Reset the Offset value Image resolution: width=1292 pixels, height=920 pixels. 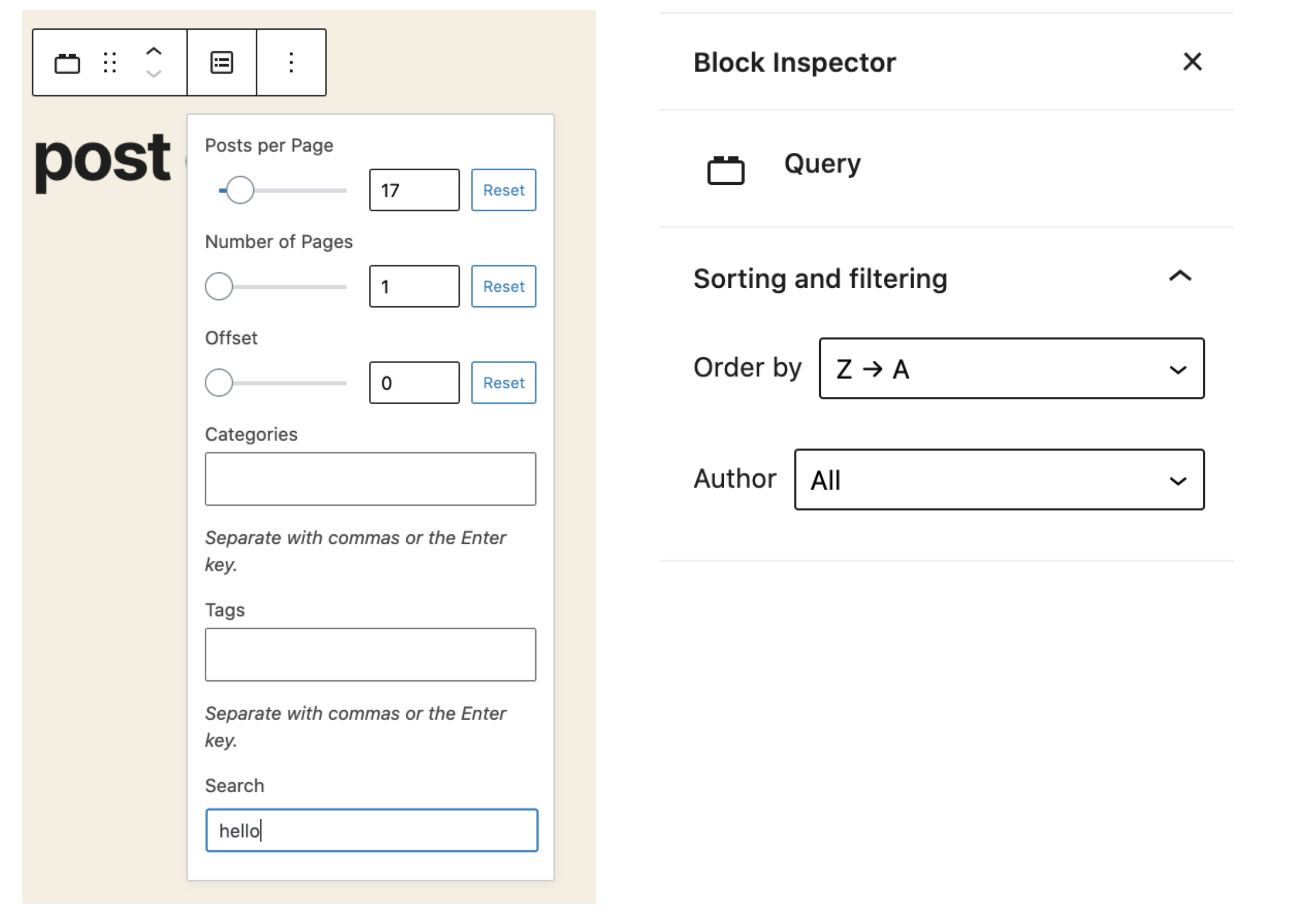(503, 383)
